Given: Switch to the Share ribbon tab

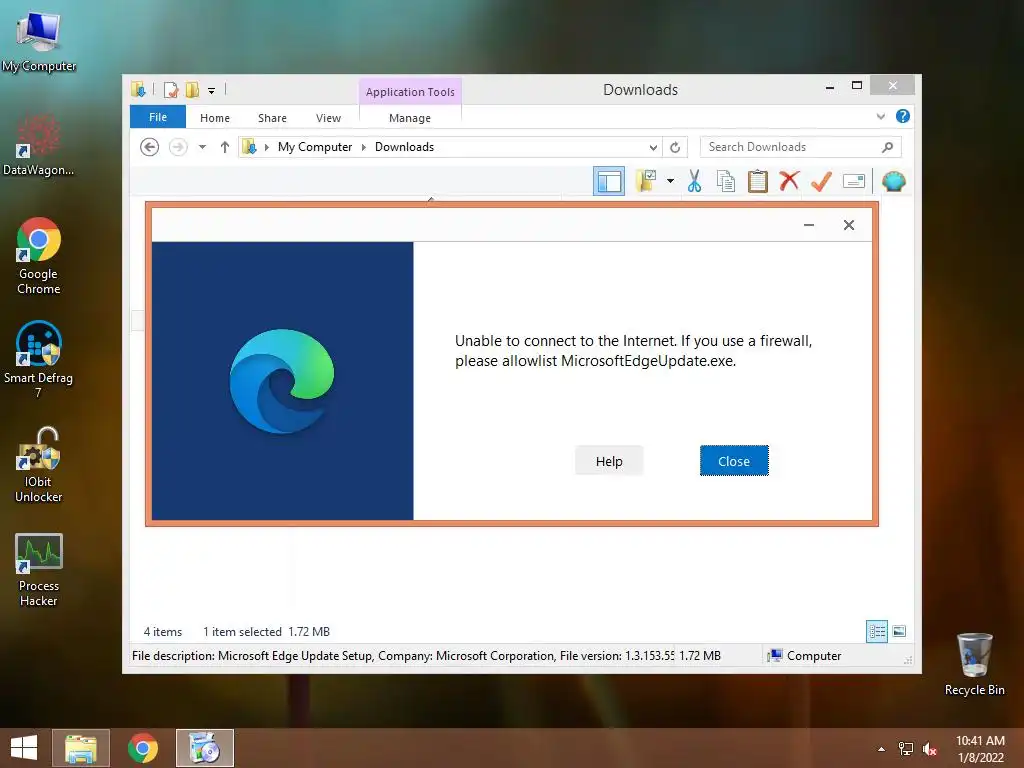Looking at the screenshot, I should coord(272,118).
